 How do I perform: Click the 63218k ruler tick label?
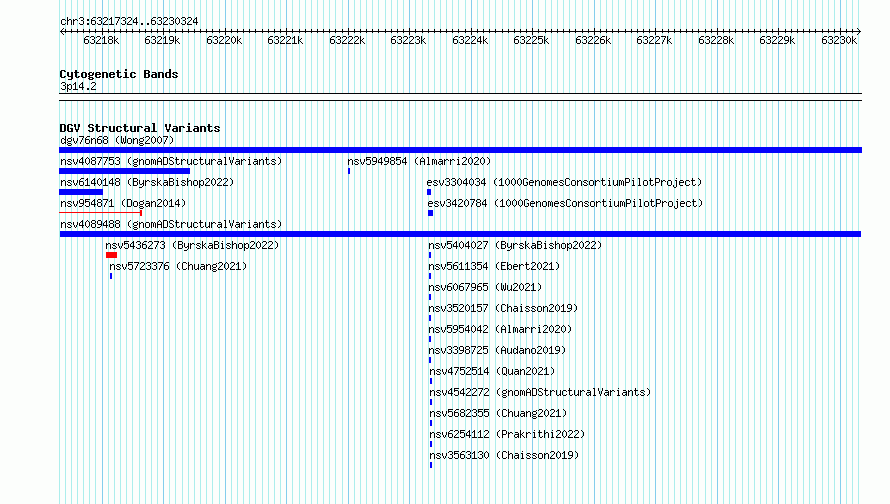tap(101, 40)
